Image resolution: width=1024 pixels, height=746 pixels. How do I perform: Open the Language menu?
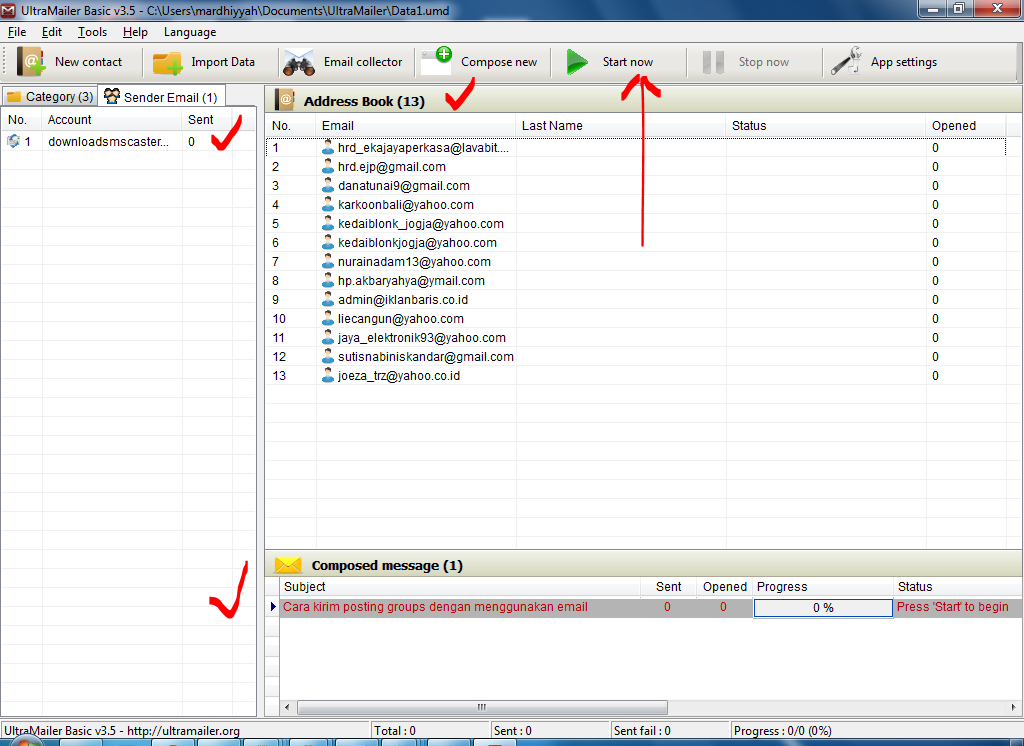190,32
